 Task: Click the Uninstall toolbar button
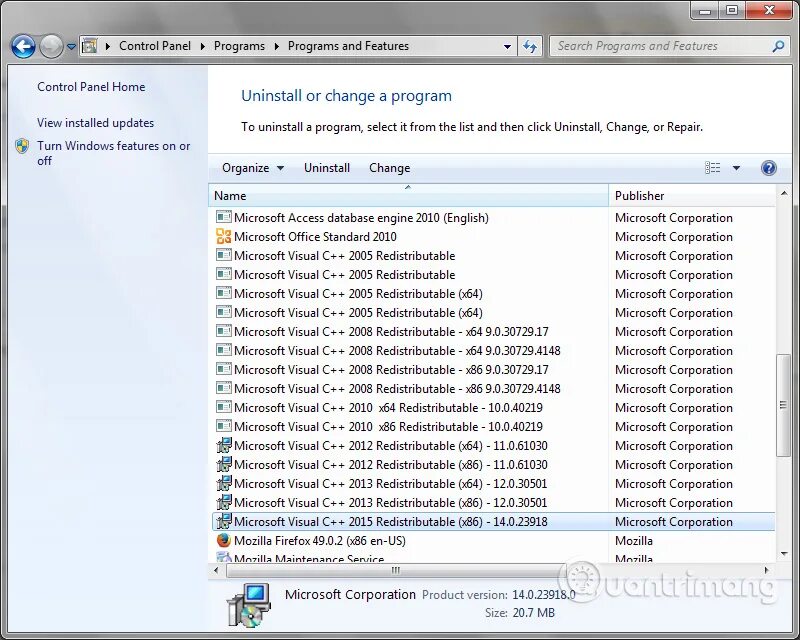pos(327,168)
